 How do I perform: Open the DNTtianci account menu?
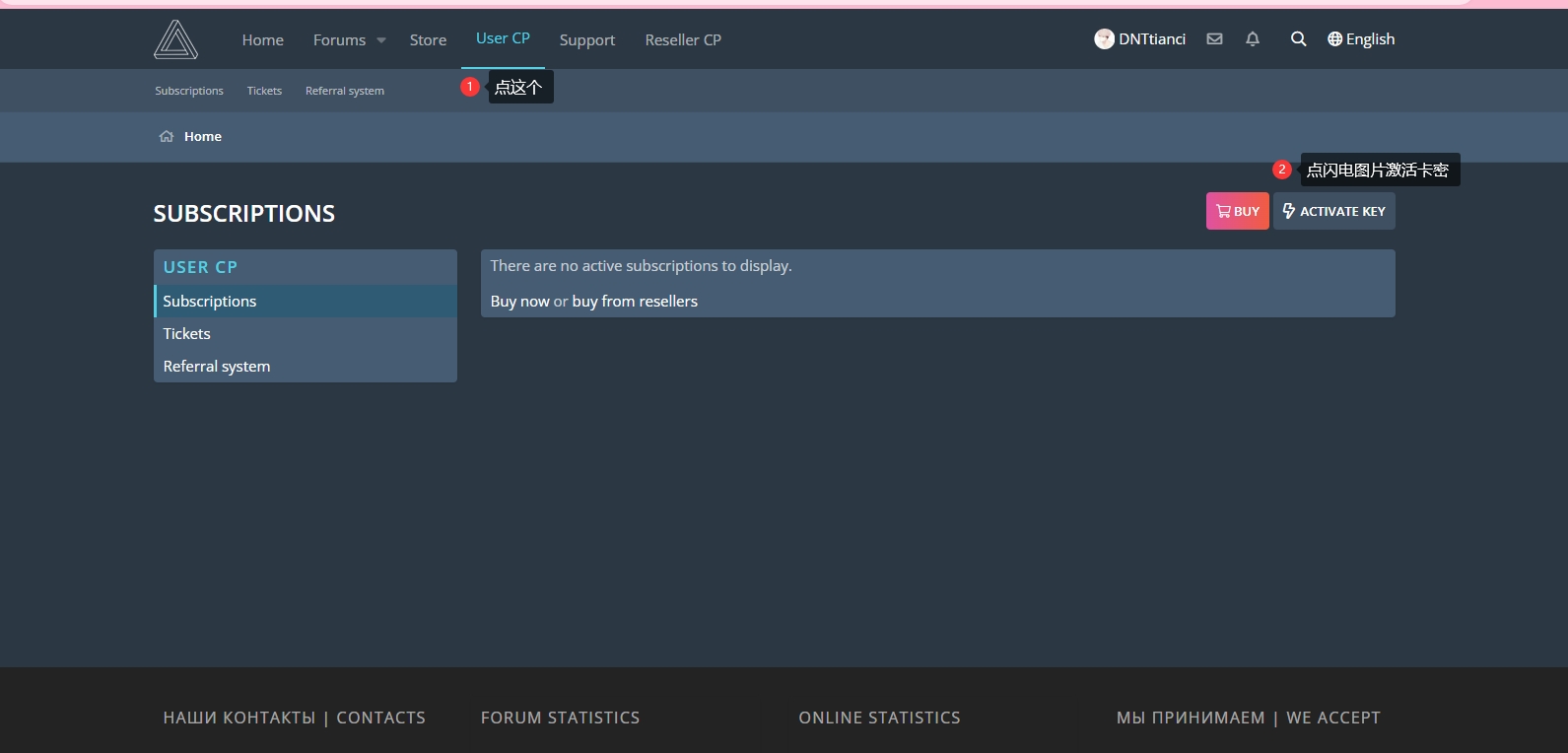(1151, 39)
